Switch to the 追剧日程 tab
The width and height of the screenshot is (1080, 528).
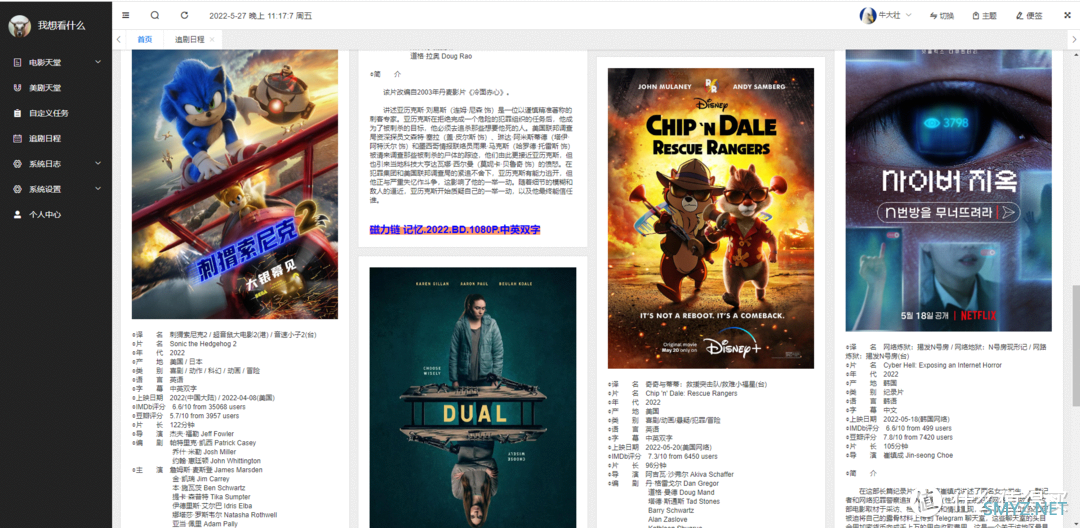tap(189, 39)
